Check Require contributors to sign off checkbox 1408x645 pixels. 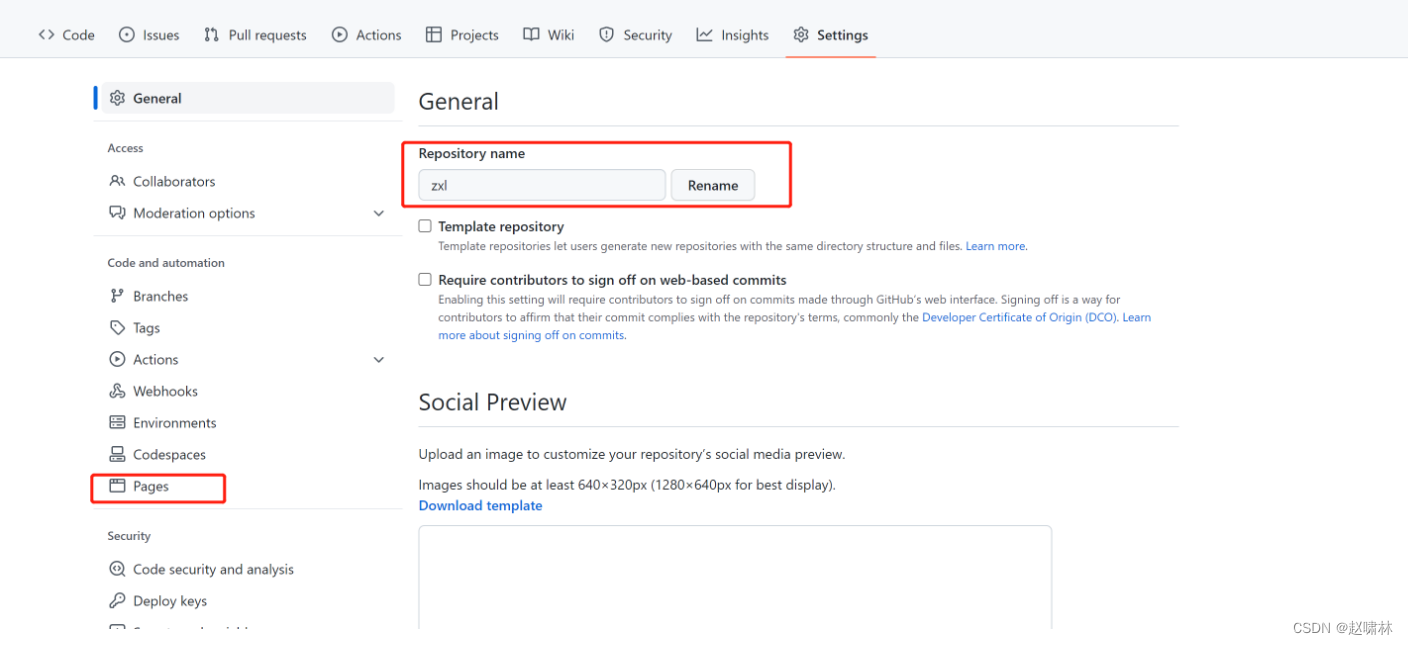(x=425, y=280)
